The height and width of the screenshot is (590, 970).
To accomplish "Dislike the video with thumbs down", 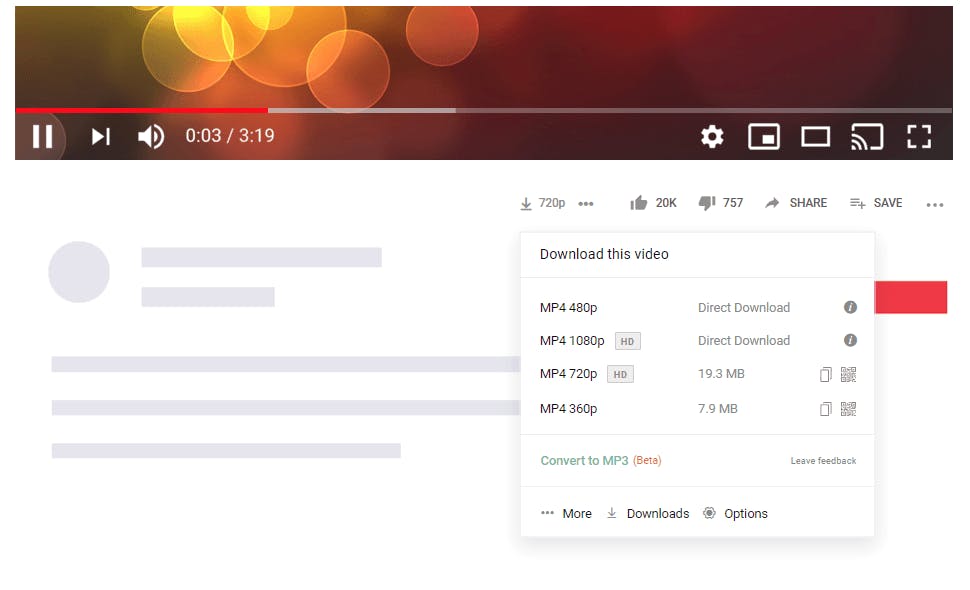I will [707, 202].
